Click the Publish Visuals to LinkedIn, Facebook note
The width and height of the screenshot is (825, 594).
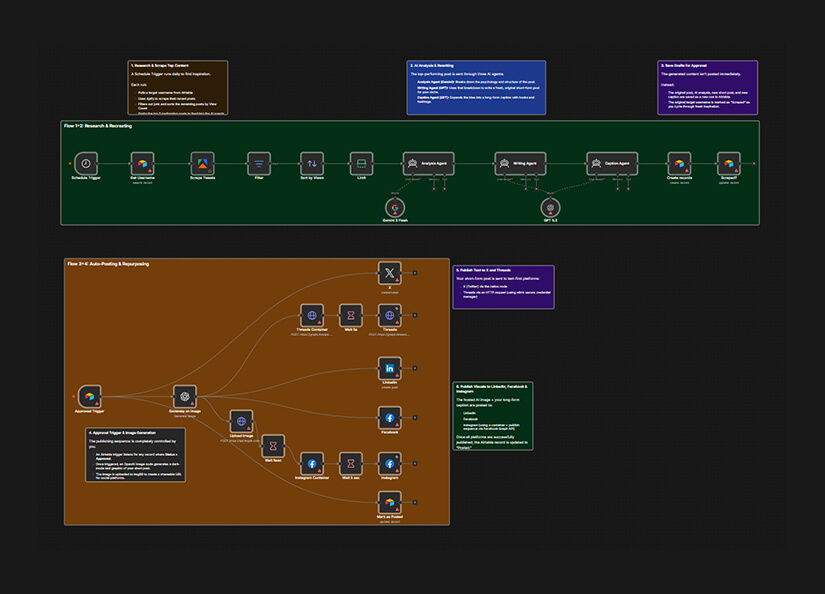493,416
